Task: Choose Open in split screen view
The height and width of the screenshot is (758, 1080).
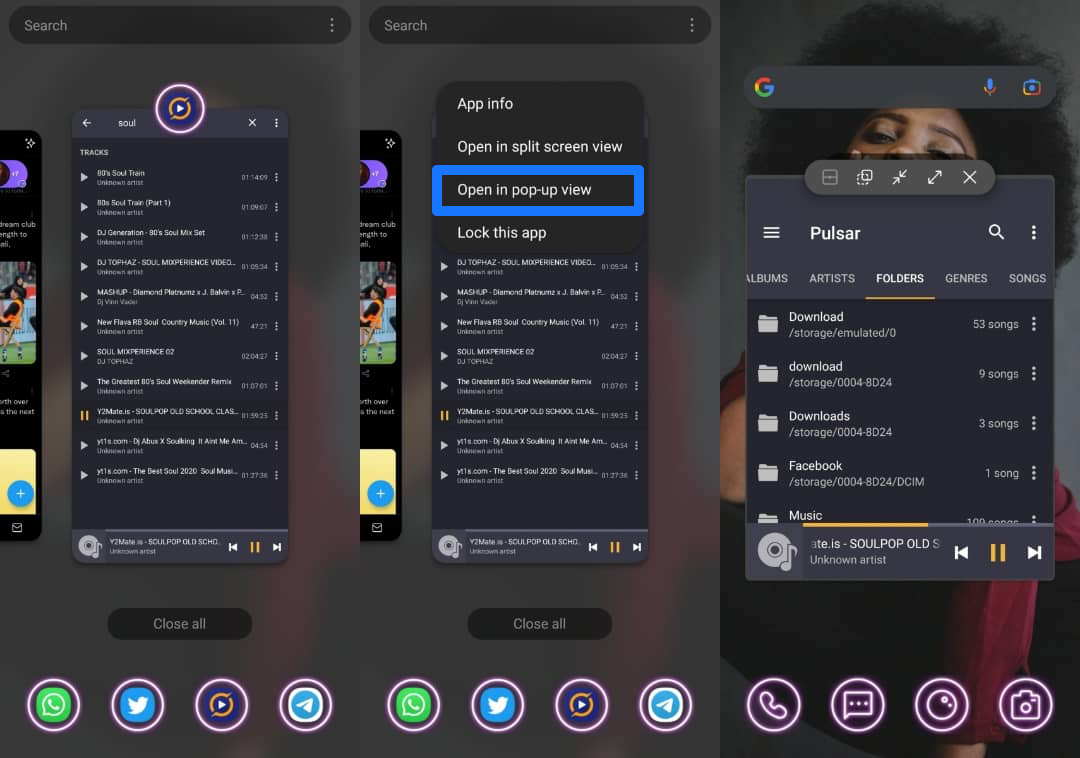Action: (539, 147)
